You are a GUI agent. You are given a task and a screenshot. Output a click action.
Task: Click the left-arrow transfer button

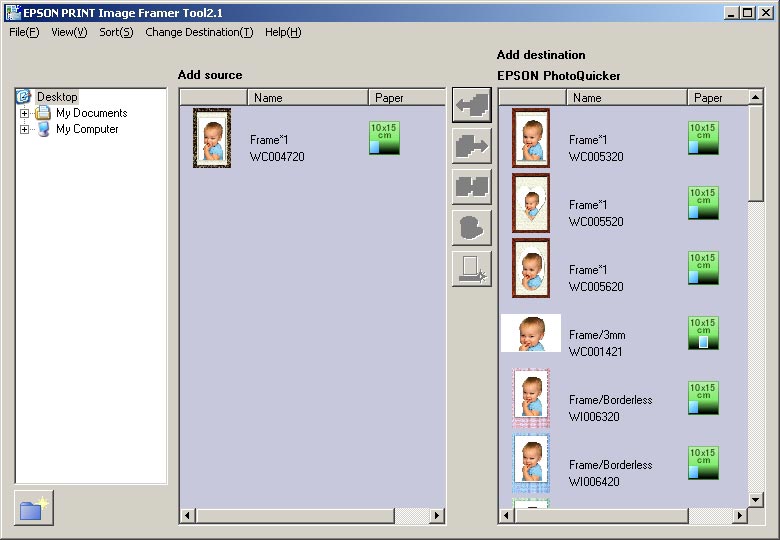click(472, 105)
